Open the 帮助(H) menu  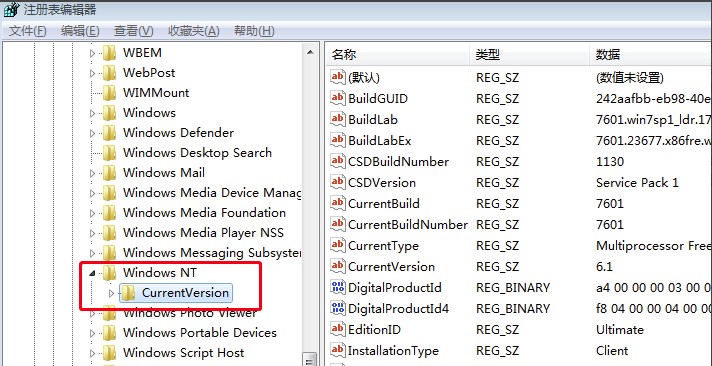coord(254,31)
